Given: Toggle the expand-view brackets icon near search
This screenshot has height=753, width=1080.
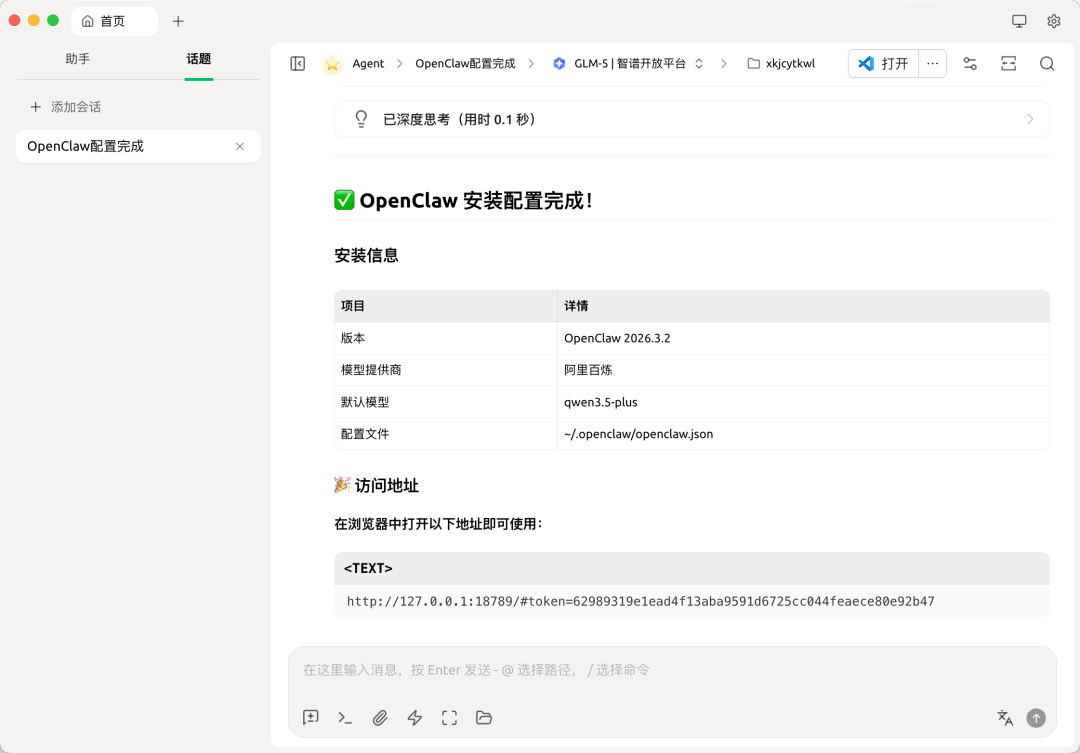Looking at the screenshot, I should click(x=1008, y=63).
